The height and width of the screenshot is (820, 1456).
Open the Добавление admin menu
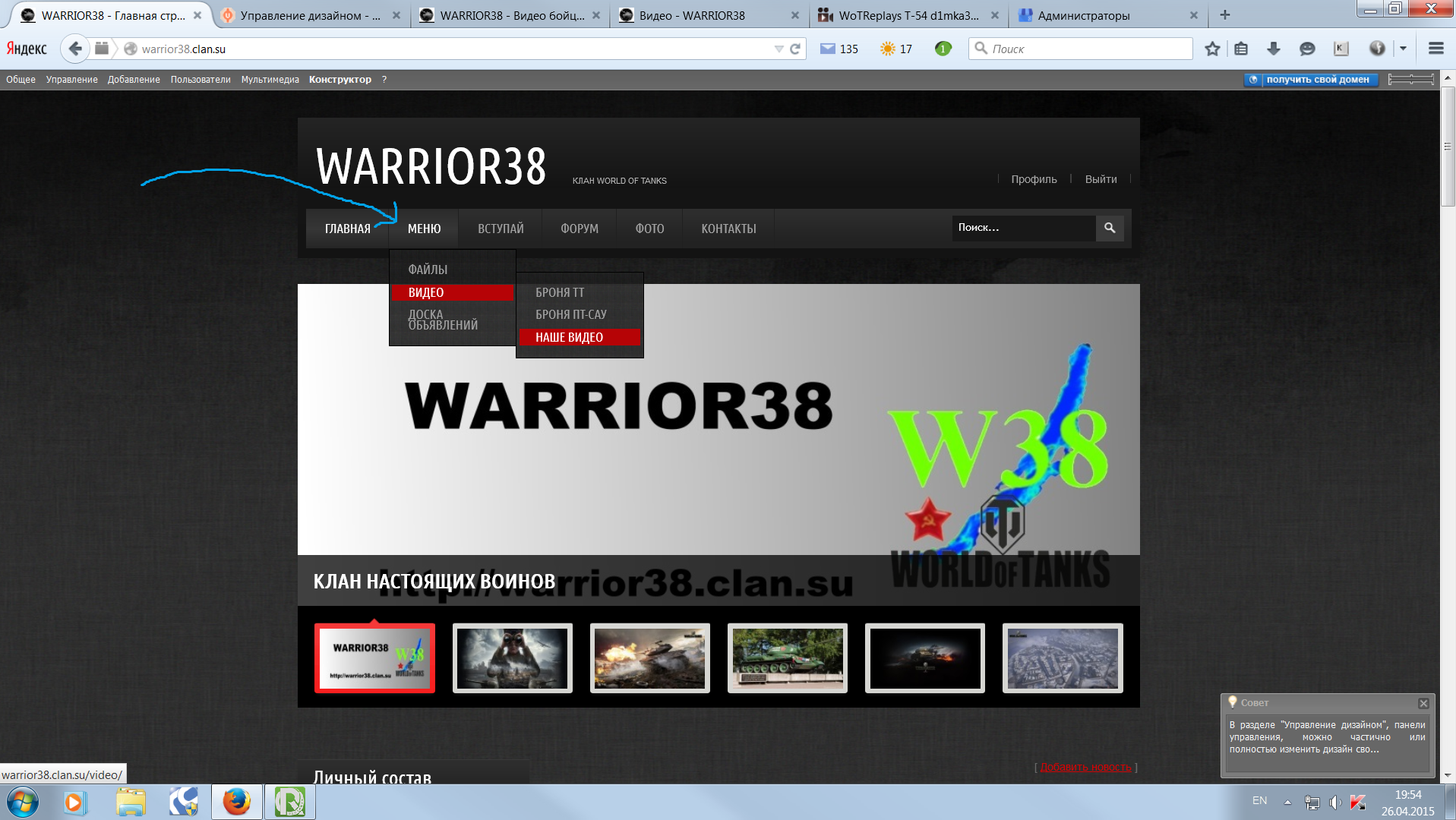(x=134, y=80)
